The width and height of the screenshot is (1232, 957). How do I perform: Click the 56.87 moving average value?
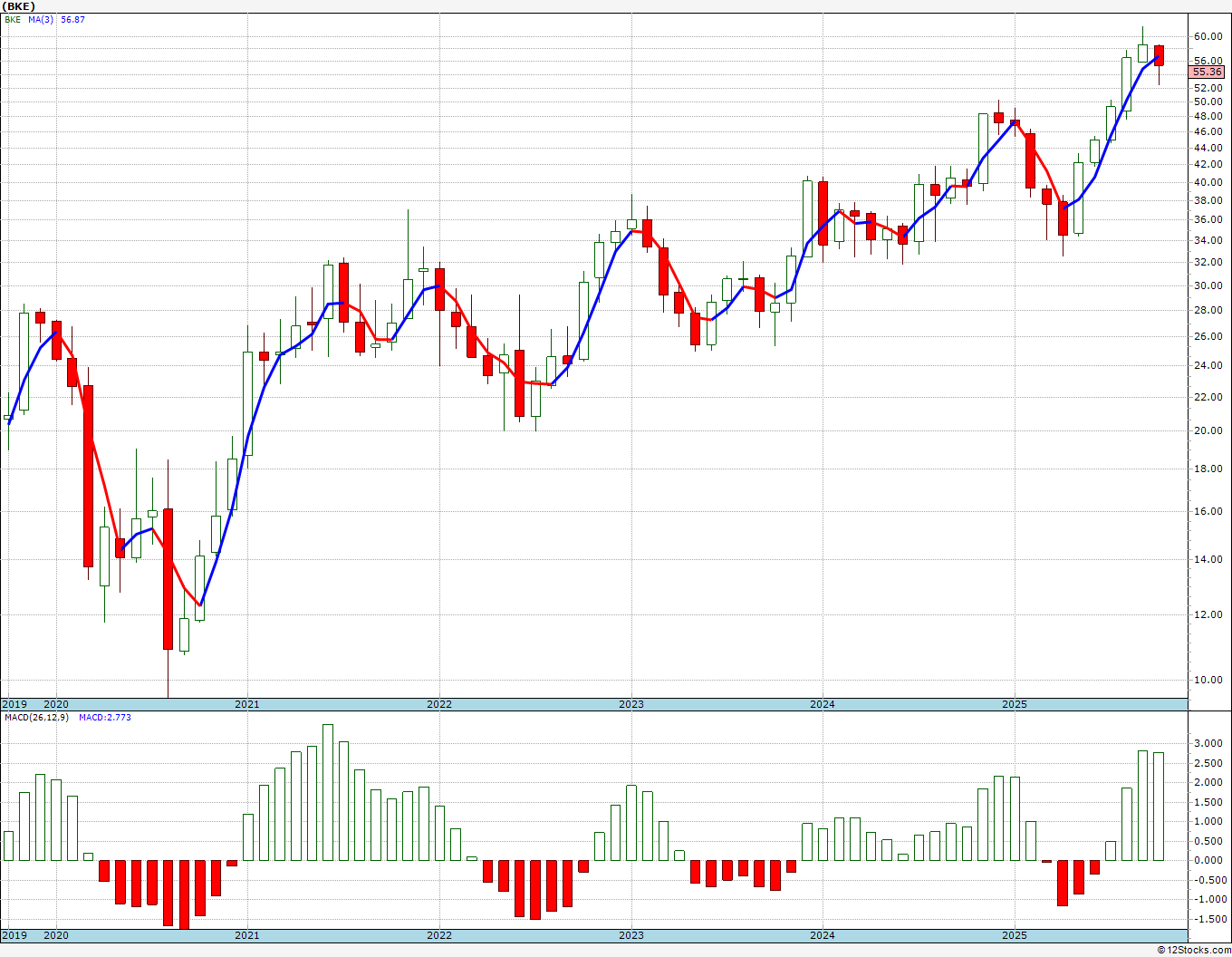click(72, 19)
